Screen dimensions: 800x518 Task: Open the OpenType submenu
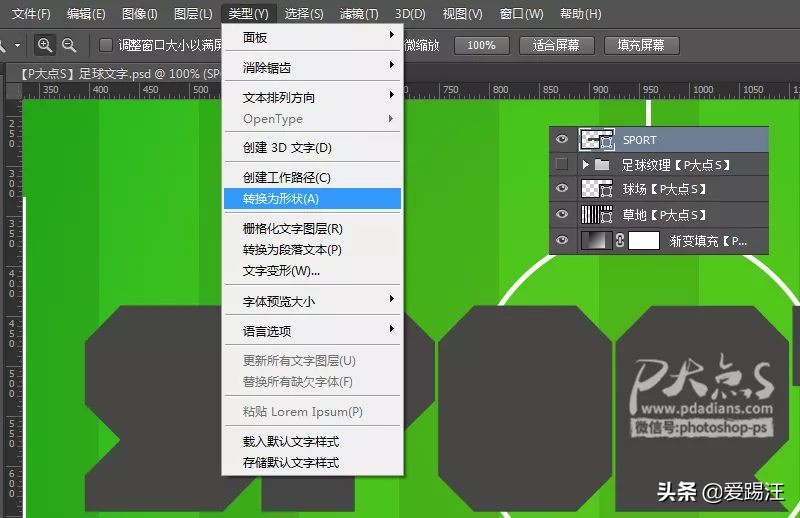[312, 119]
